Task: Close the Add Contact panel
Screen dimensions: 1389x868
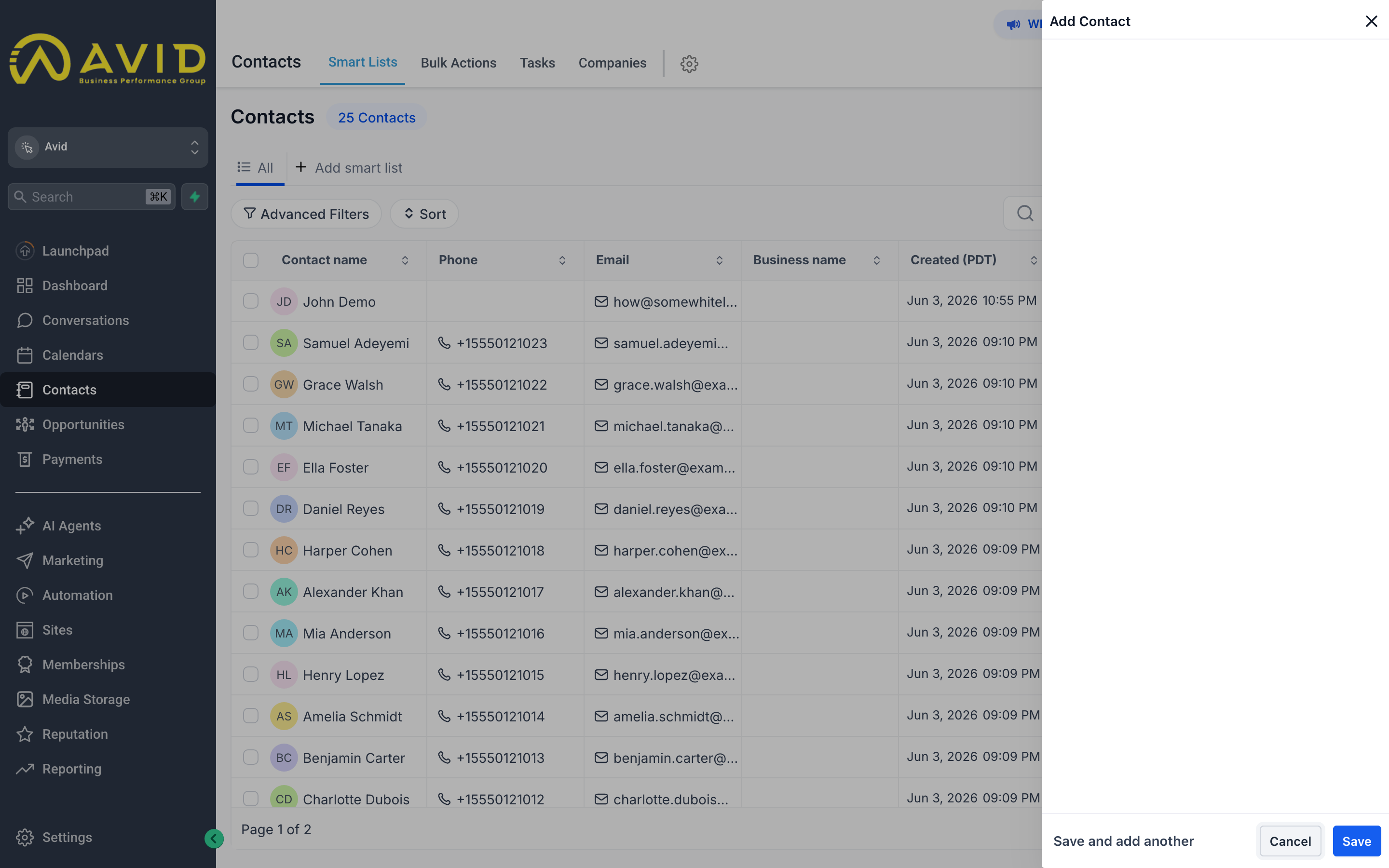Action: 1371,21
